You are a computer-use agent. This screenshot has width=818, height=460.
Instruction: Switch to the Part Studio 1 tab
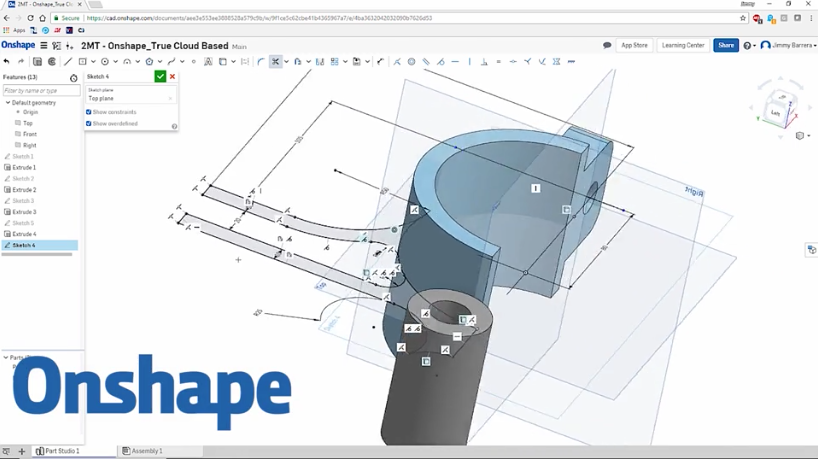click(x=58, y=452)
